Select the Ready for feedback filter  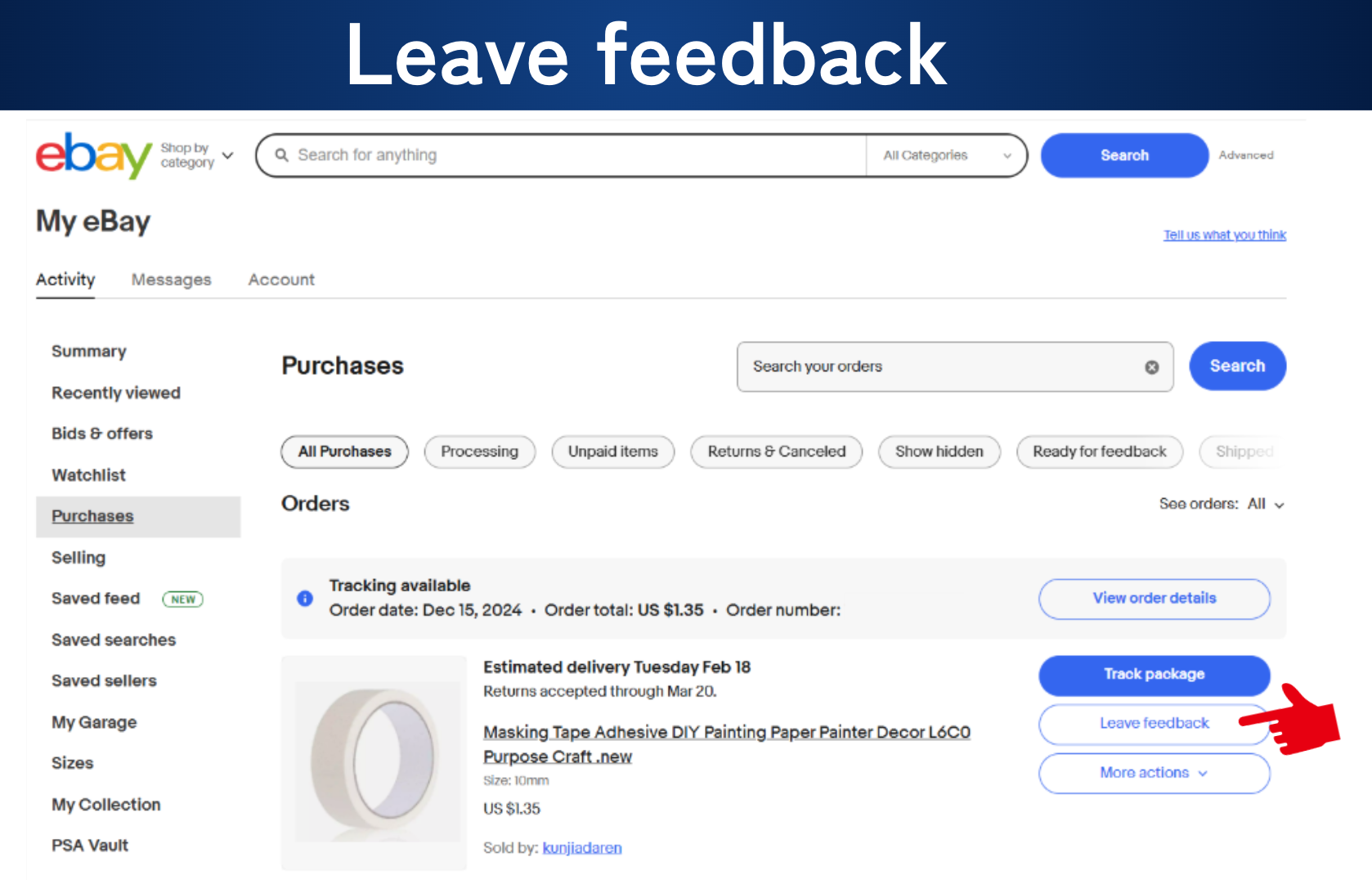pyautogui.click(x=1099, y=451)
